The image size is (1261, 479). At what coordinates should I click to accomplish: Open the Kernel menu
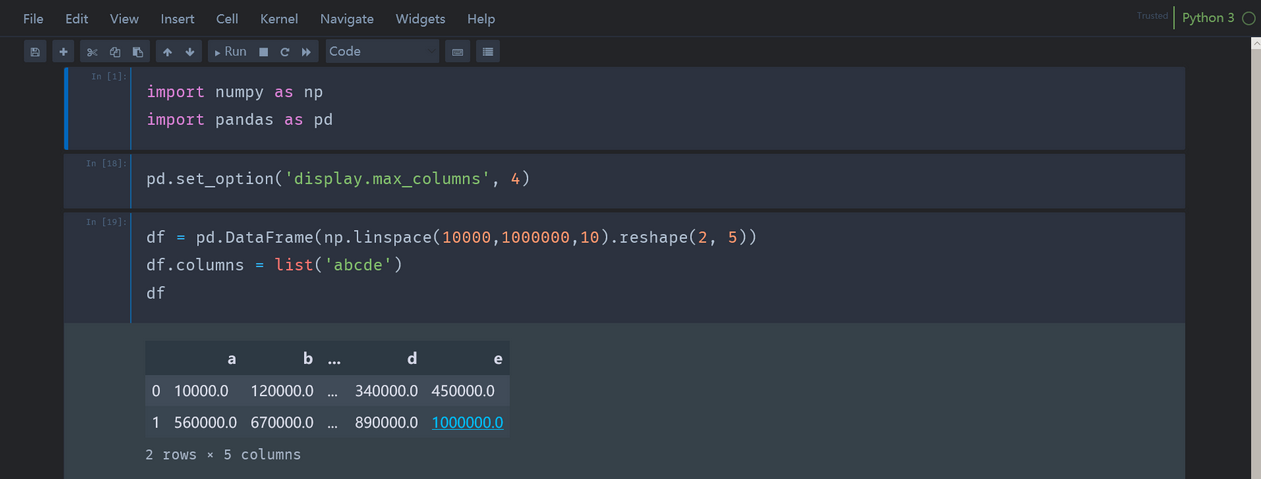[x=279, y=19]
